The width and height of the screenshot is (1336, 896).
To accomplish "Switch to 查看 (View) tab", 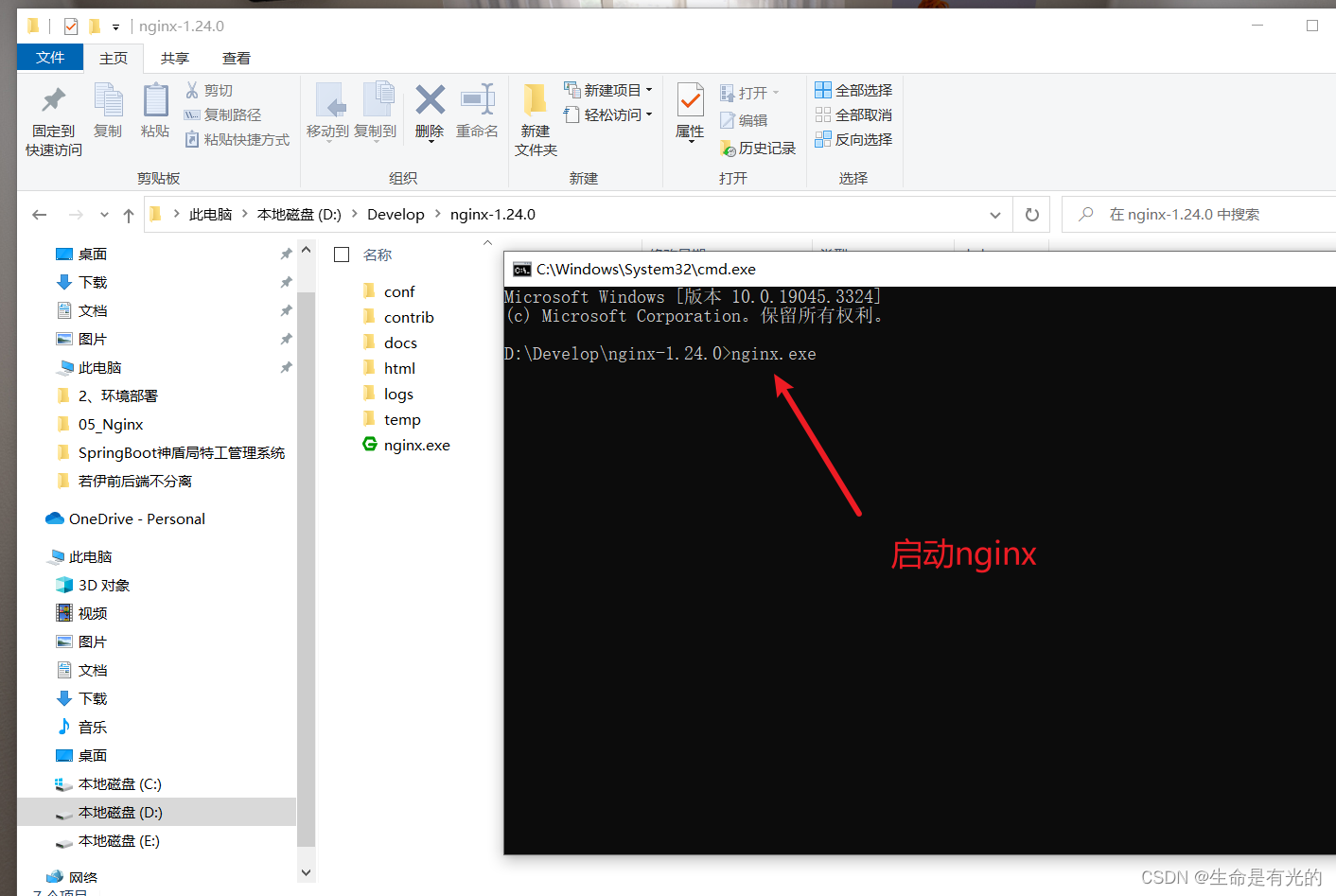I will (x=237, y=59).
